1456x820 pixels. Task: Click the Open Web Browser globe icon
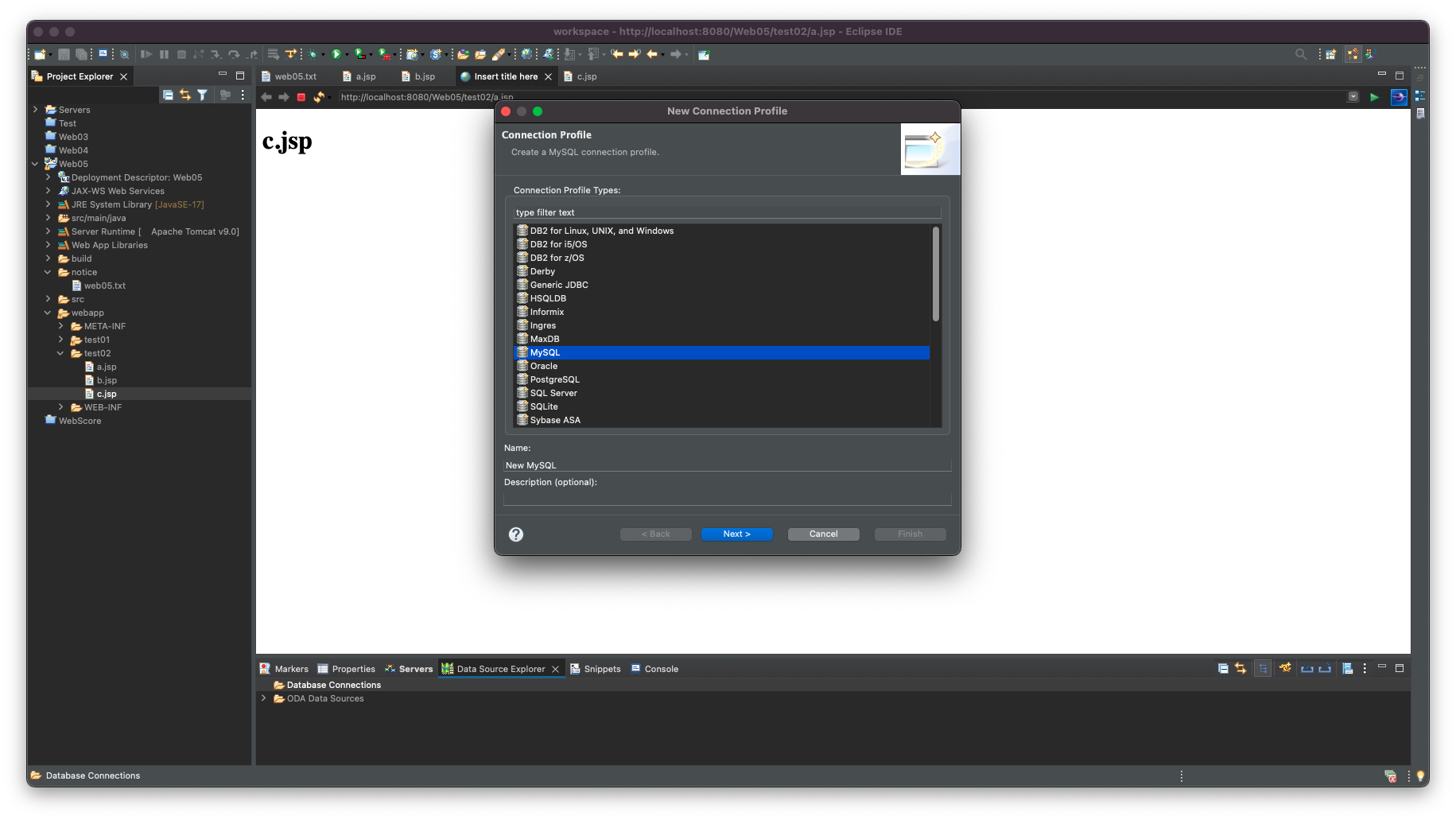[526, 54]
